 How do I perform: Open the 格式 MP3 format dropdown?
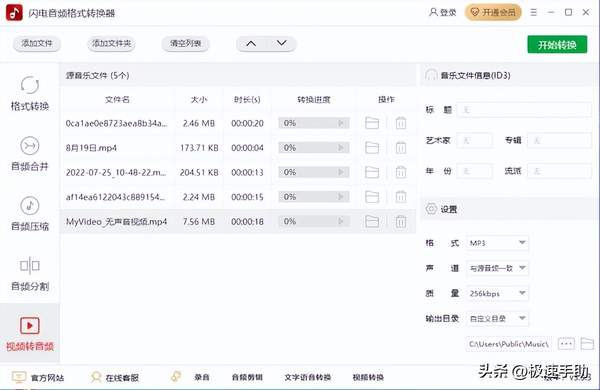pos(497,243)
